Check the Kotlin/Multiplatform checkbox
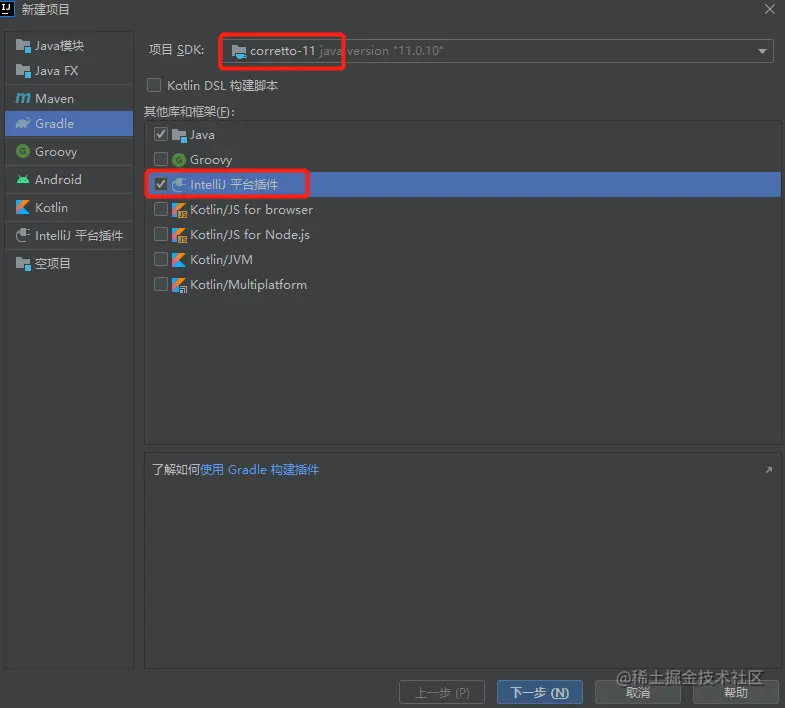785x708 pixels. point(161,284)
